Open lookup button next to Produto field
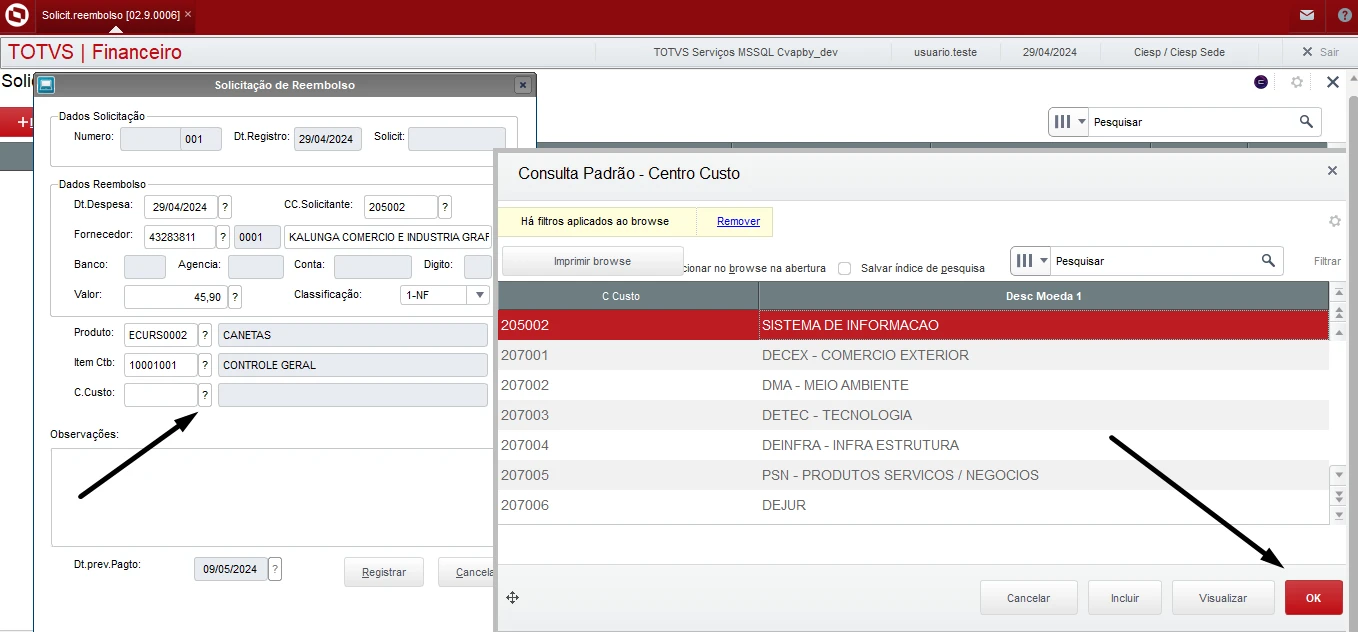 205,335
